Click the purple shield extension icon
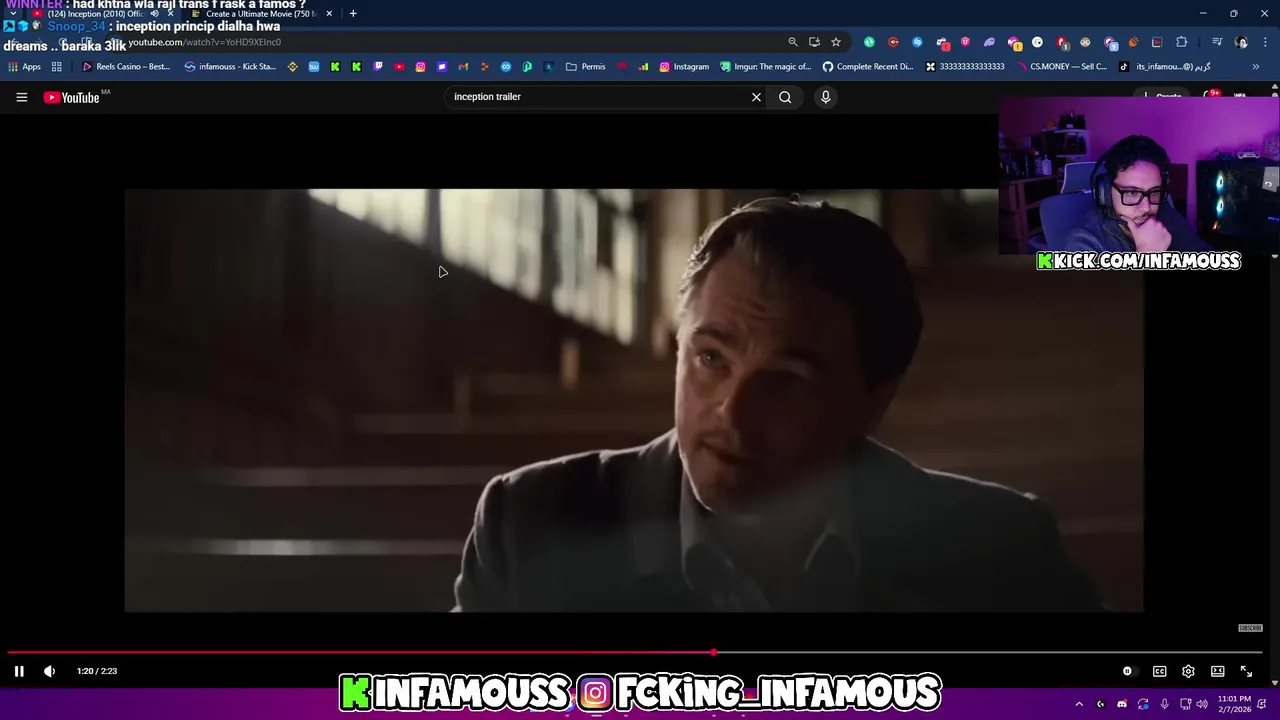 click(965, 42)
